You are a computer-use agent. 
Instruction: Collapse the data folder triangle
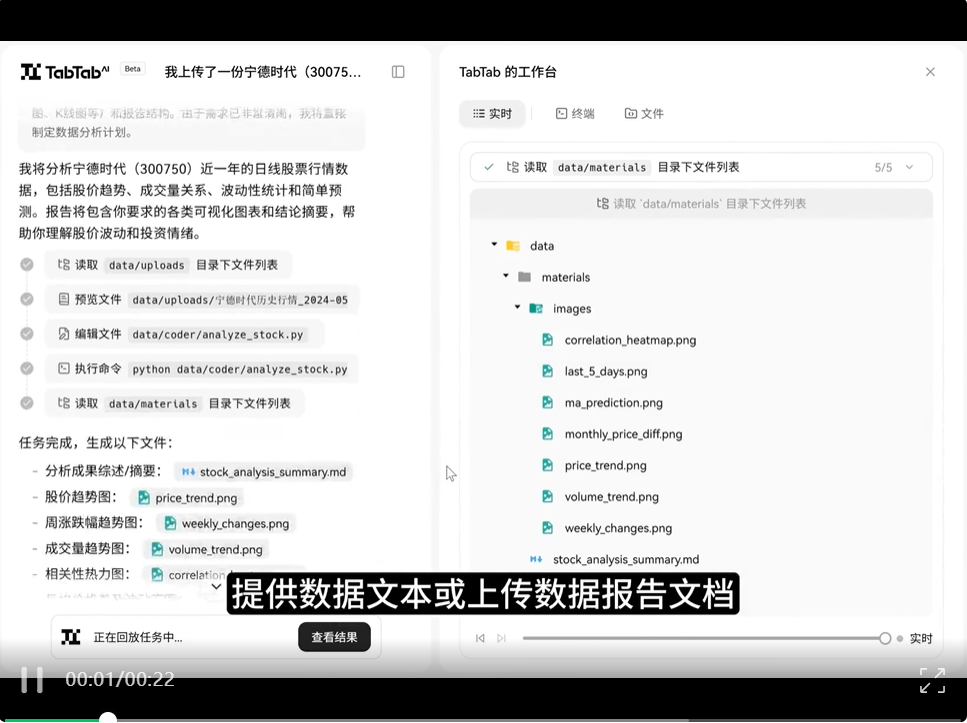(x=494, y=244)
